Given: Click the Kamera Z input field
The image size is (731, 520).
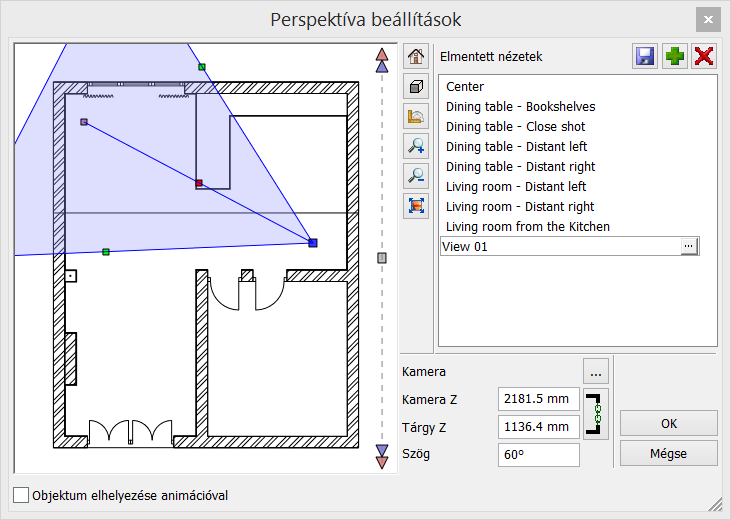Looking at the screenshot, I should click(x=538, y=399).
